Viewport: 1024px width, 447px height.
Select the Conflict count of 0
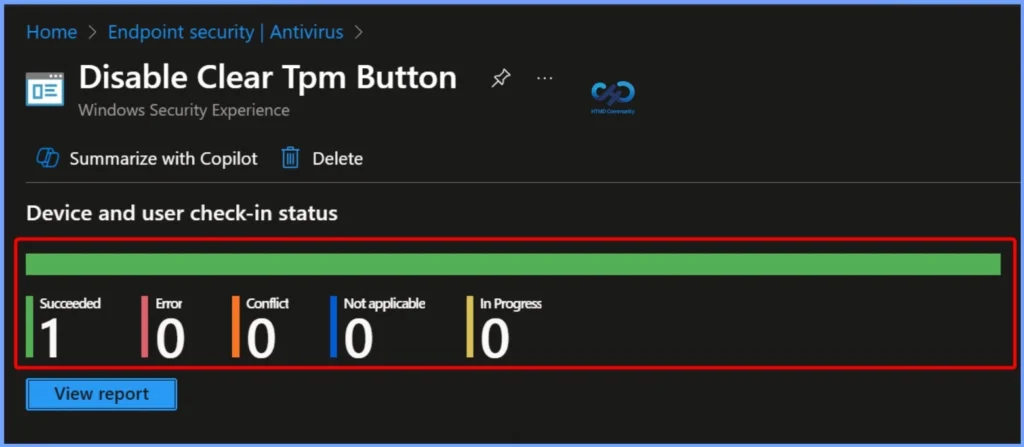(x=261, y=339)
